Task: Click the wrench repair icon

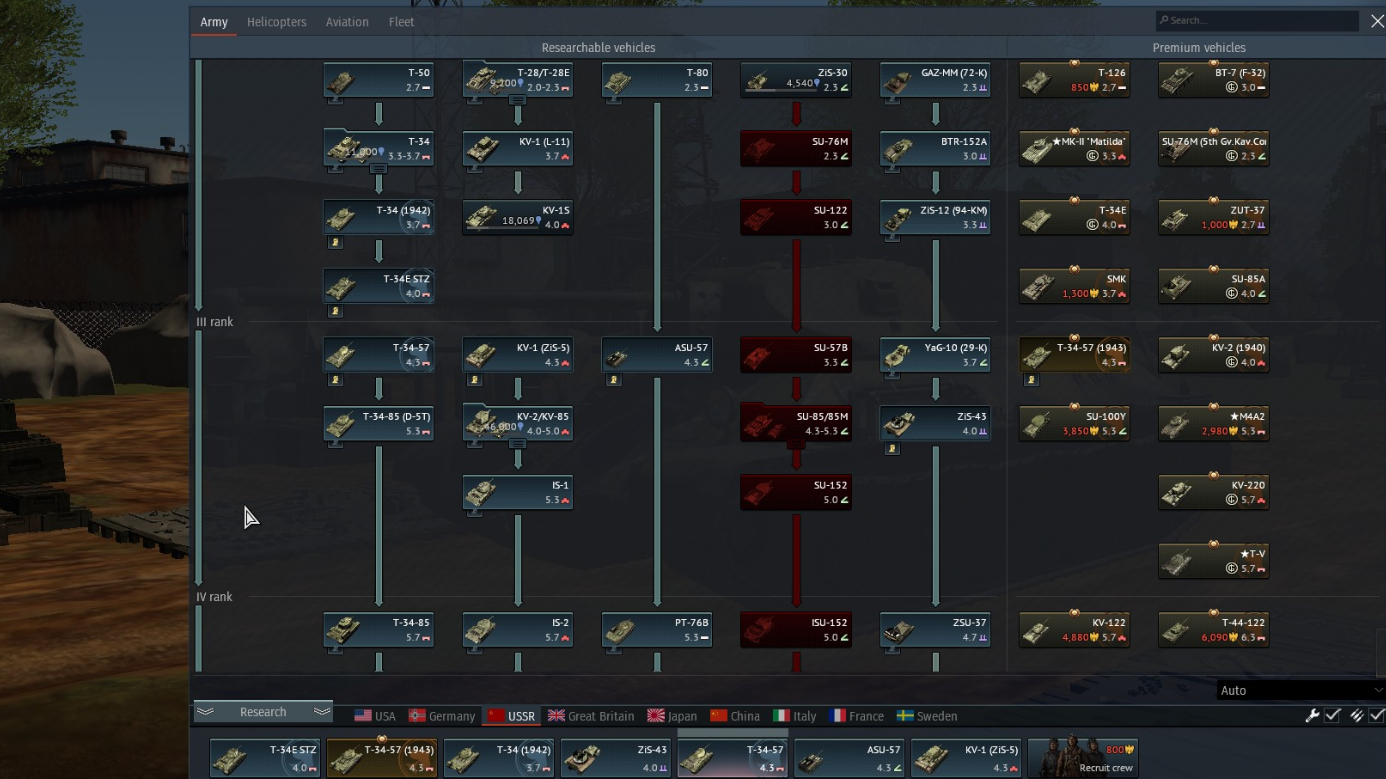Action: click(1312, 715)
